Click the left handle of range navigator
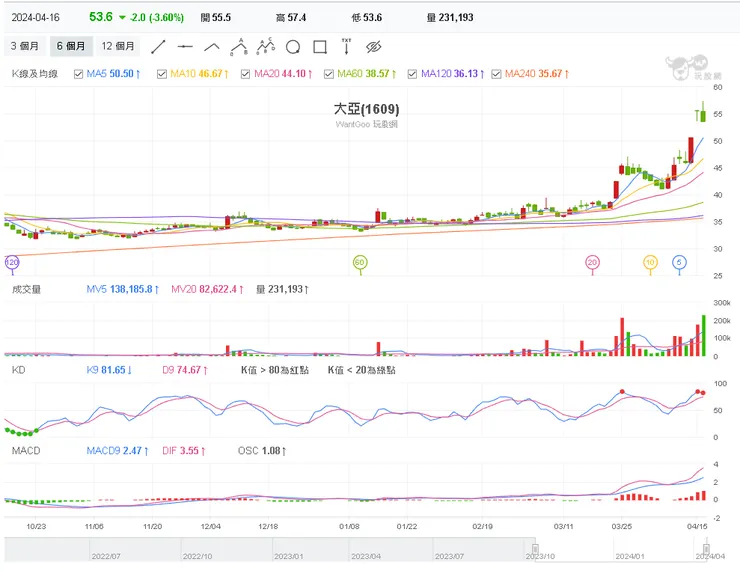 click(535, 549)
